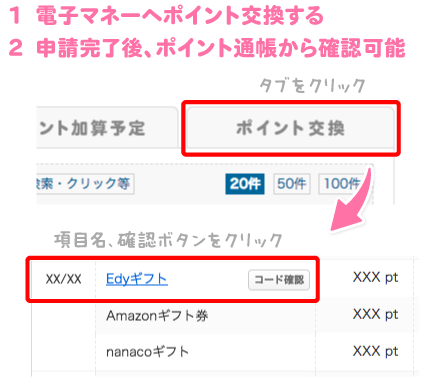Click the pink number 1 marker

(x=15, y=16)
